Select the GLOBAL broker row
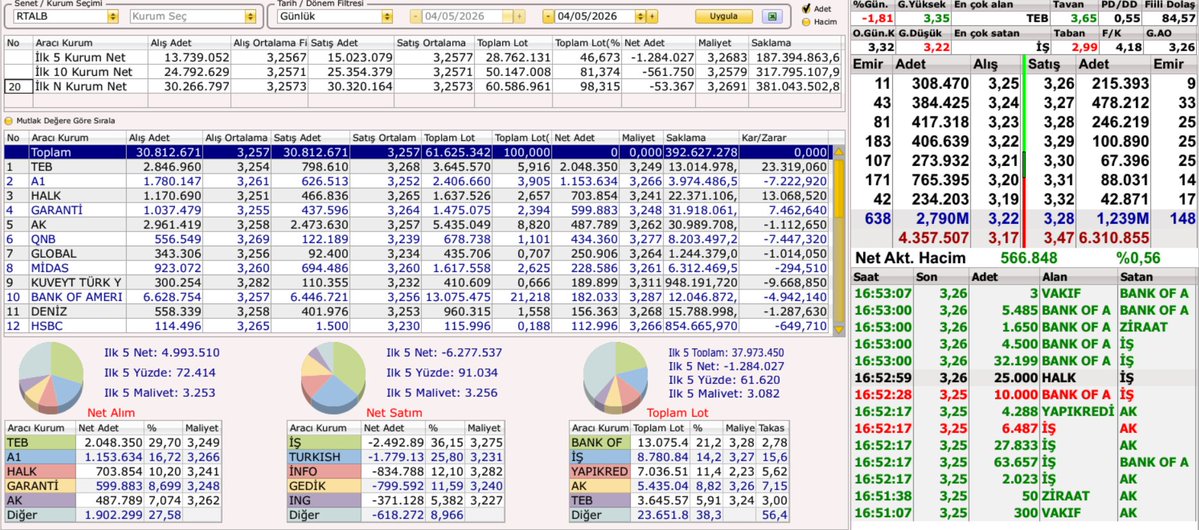1199x530 pixels. tap(418, 254)
